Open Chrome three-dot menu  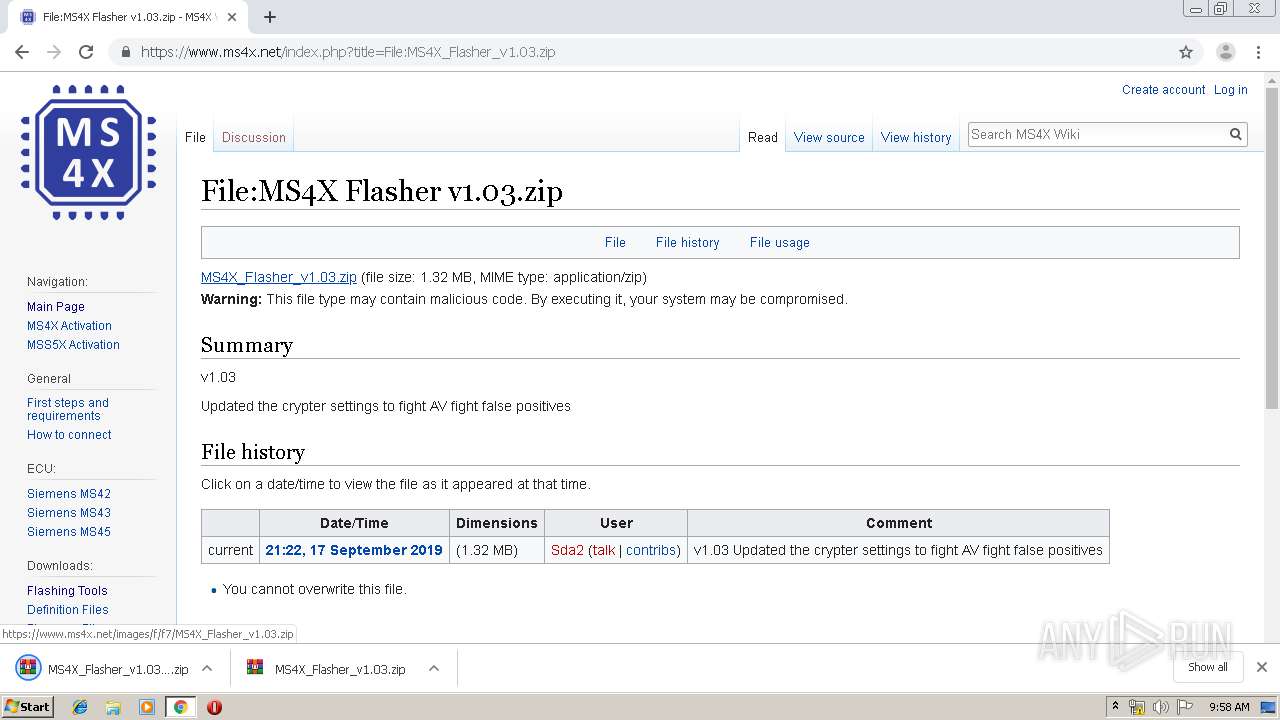(1259, 52)
